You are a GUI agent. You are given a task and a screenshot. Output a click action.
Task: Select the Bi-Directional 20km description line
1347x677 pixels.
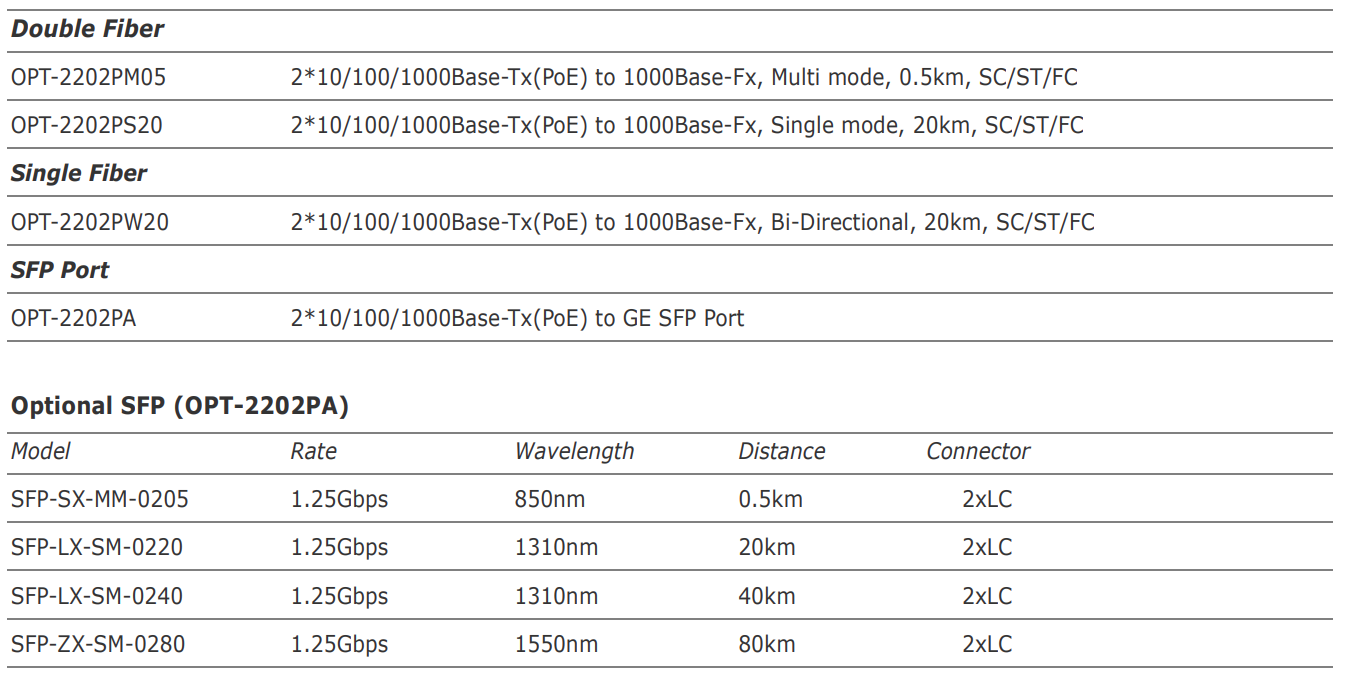(692, 222)
